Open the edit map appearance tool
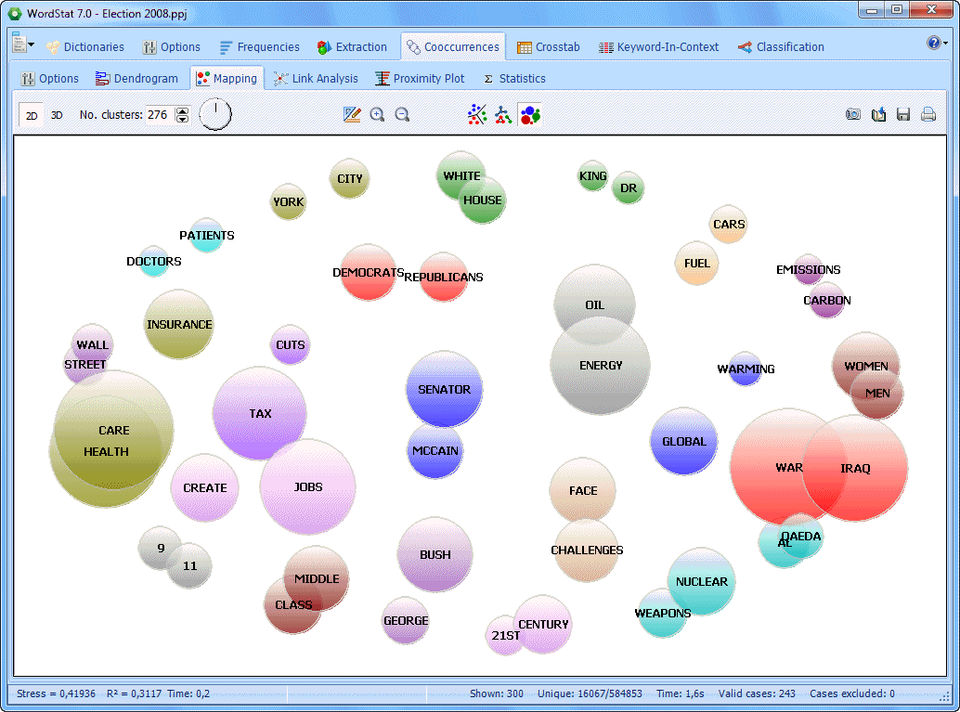This screenshot has width=960, height=712. pos(351,114)
